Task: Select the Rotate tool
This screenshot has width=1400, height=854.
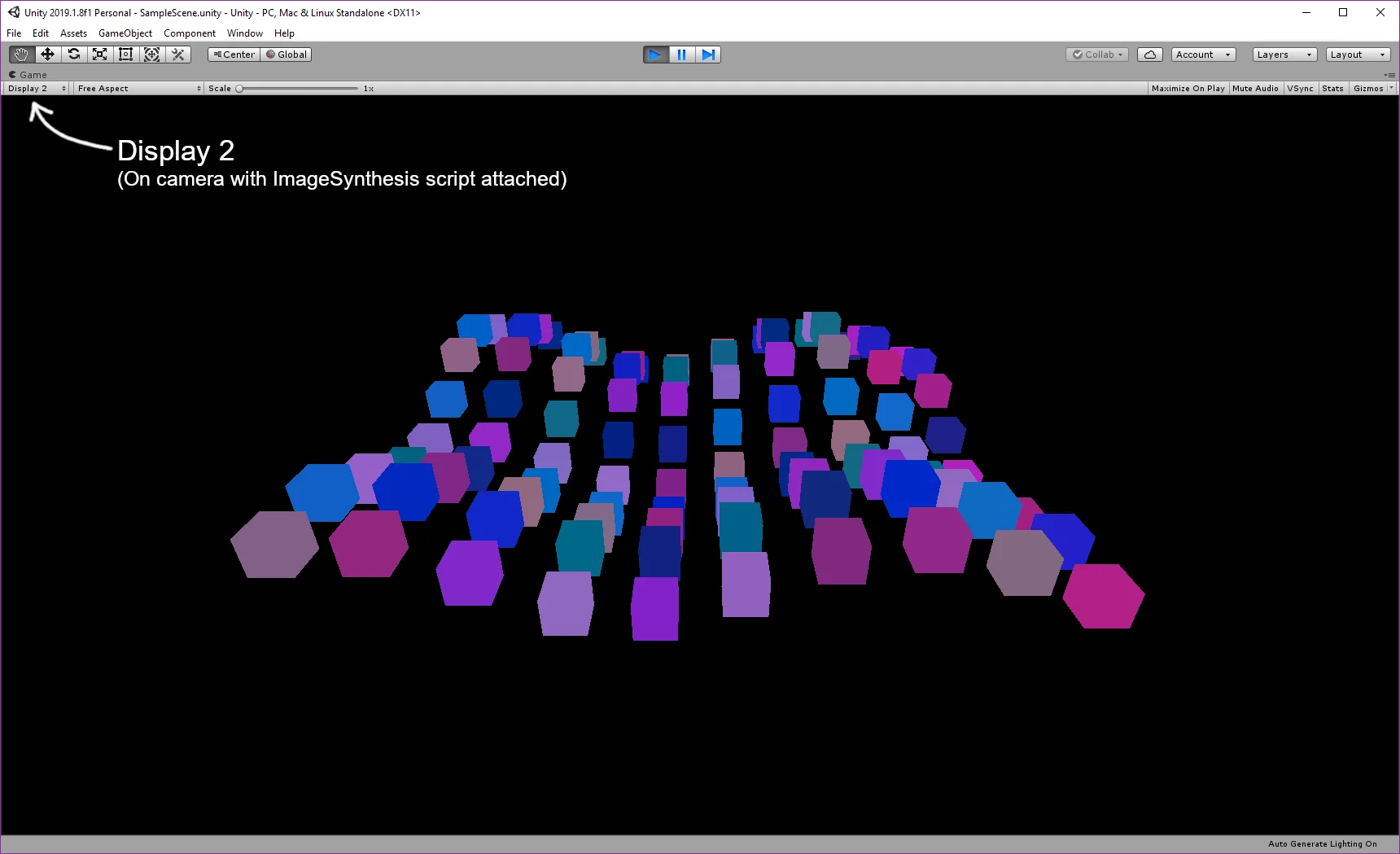Action: 73,55
